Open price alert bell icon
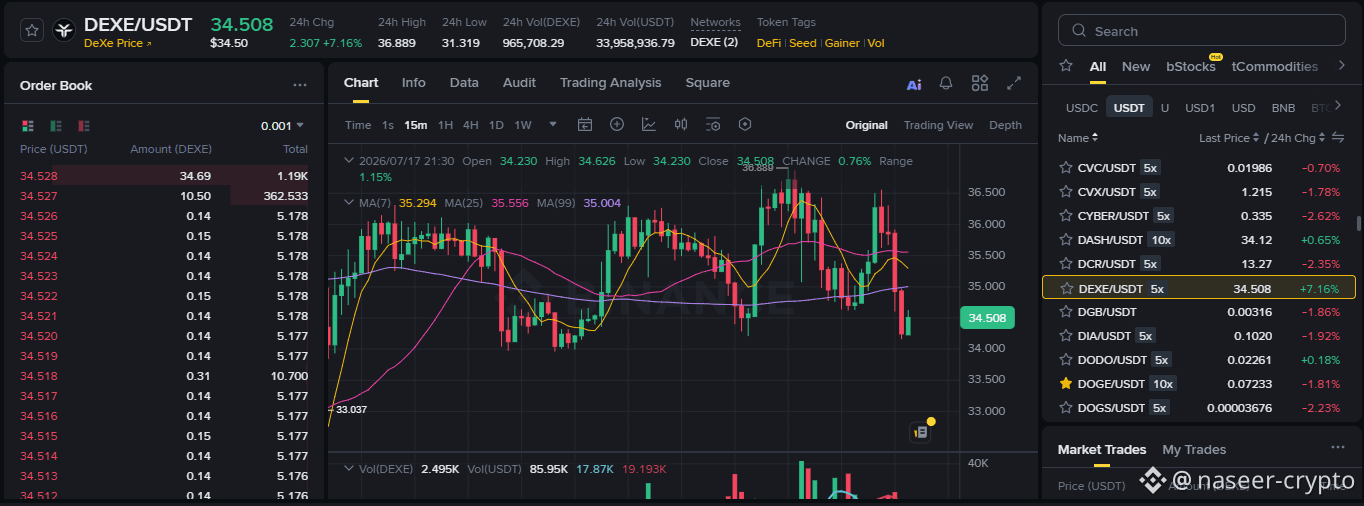 click(x=946, y=84)
